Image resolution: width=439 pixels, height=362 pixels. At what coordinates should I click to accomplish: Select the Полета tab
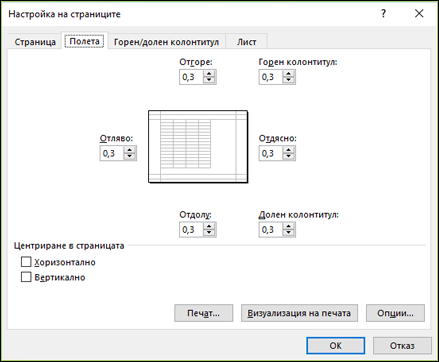(x=85, y=41)
